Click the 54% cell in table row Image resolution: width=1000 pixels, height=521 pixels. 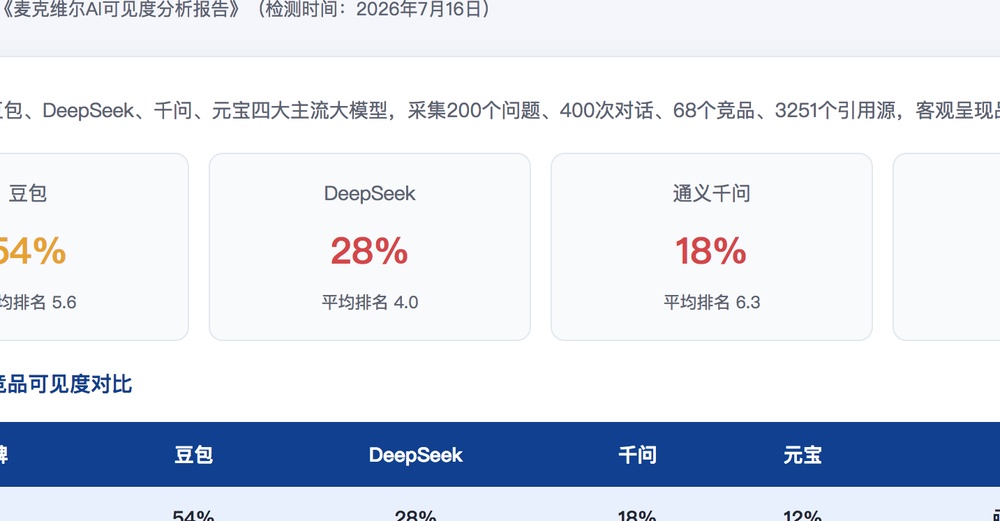194,514
